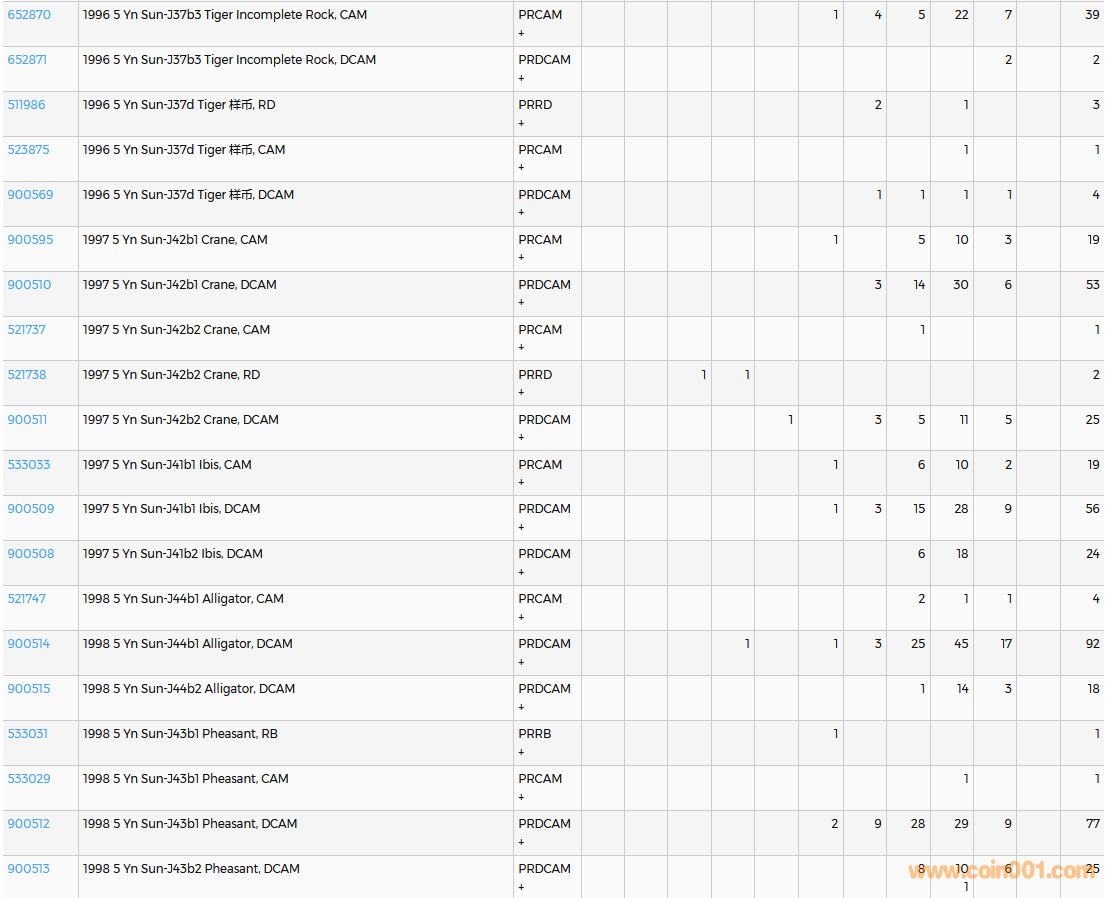Follow the 900569 Tiger DCAM link
This screenshot has height=898, width=1108.
pos(30,195)
